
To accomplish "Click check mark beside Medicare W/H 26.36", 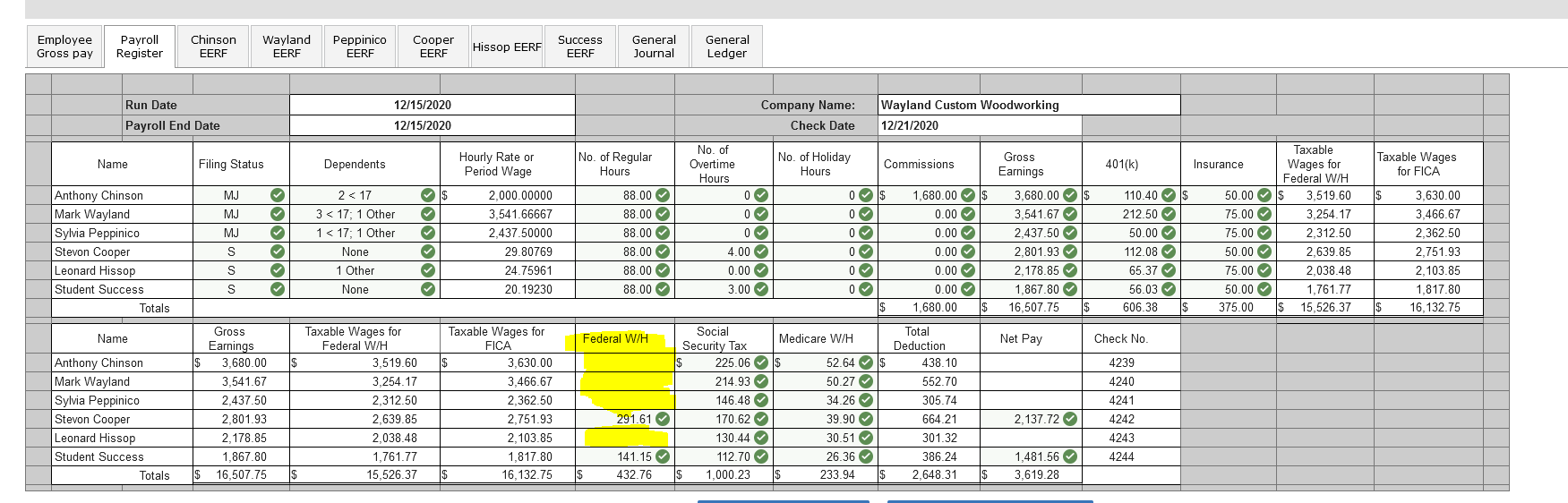I will tap(866, 456).
